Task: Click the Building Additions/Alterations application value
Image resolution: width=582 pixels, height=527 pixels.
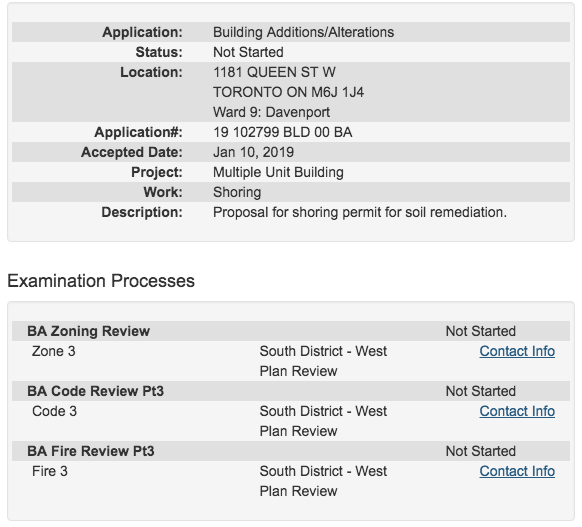Action: 304,32
